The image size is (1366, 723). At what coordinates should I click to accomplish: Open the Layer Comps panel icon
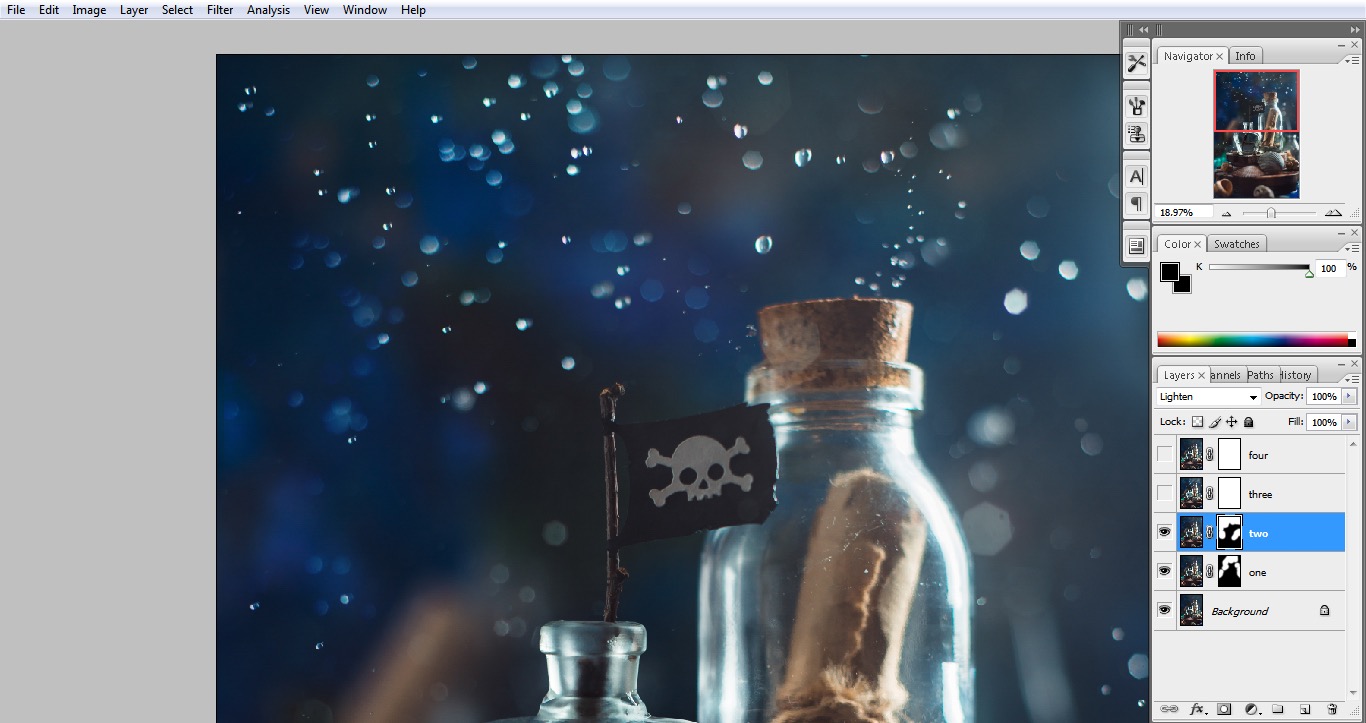1136,246
